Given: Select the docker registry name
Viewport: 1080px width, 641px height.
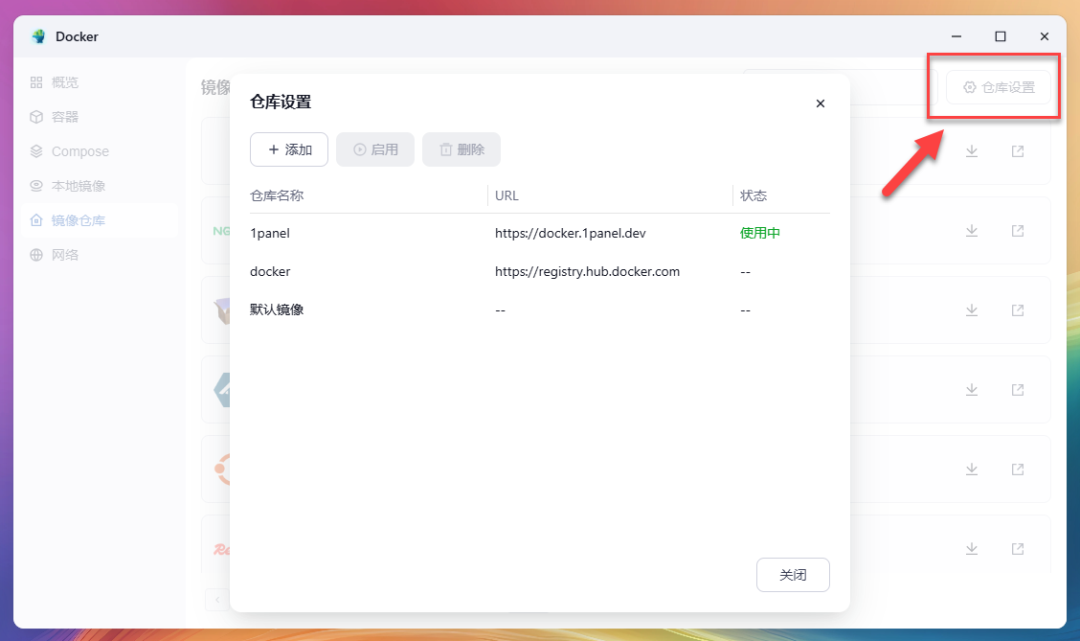Looking at the screenshot, I should point(270,271).
